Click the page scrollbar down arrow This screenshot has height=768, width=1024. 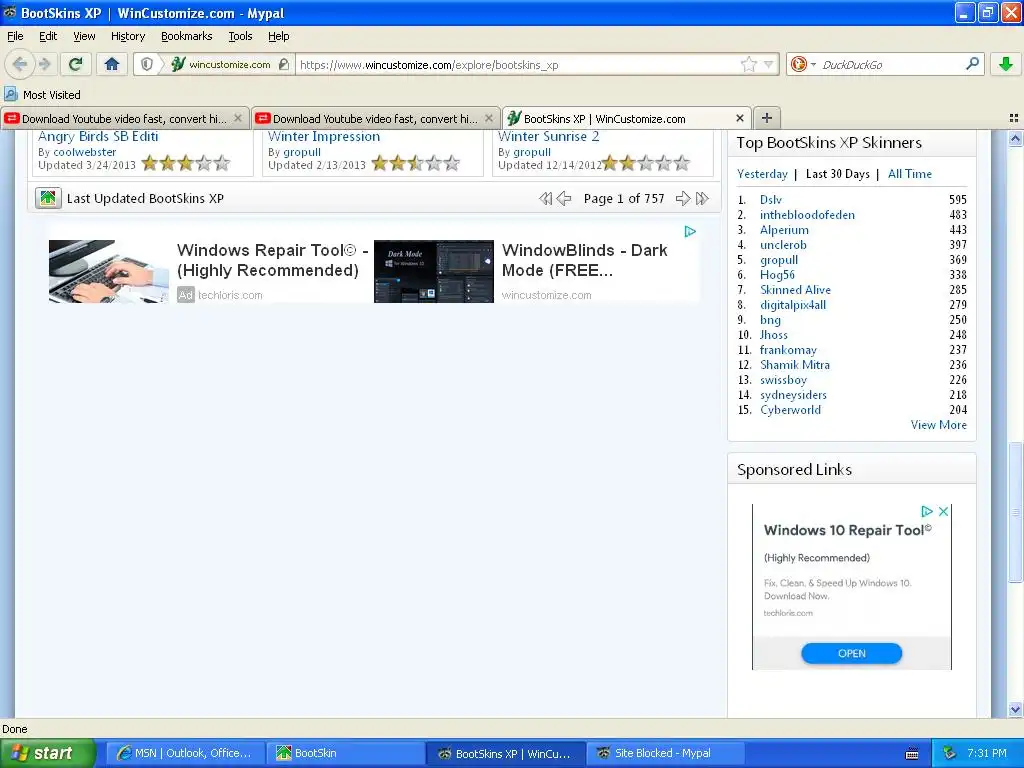(x=1015, y=709)
